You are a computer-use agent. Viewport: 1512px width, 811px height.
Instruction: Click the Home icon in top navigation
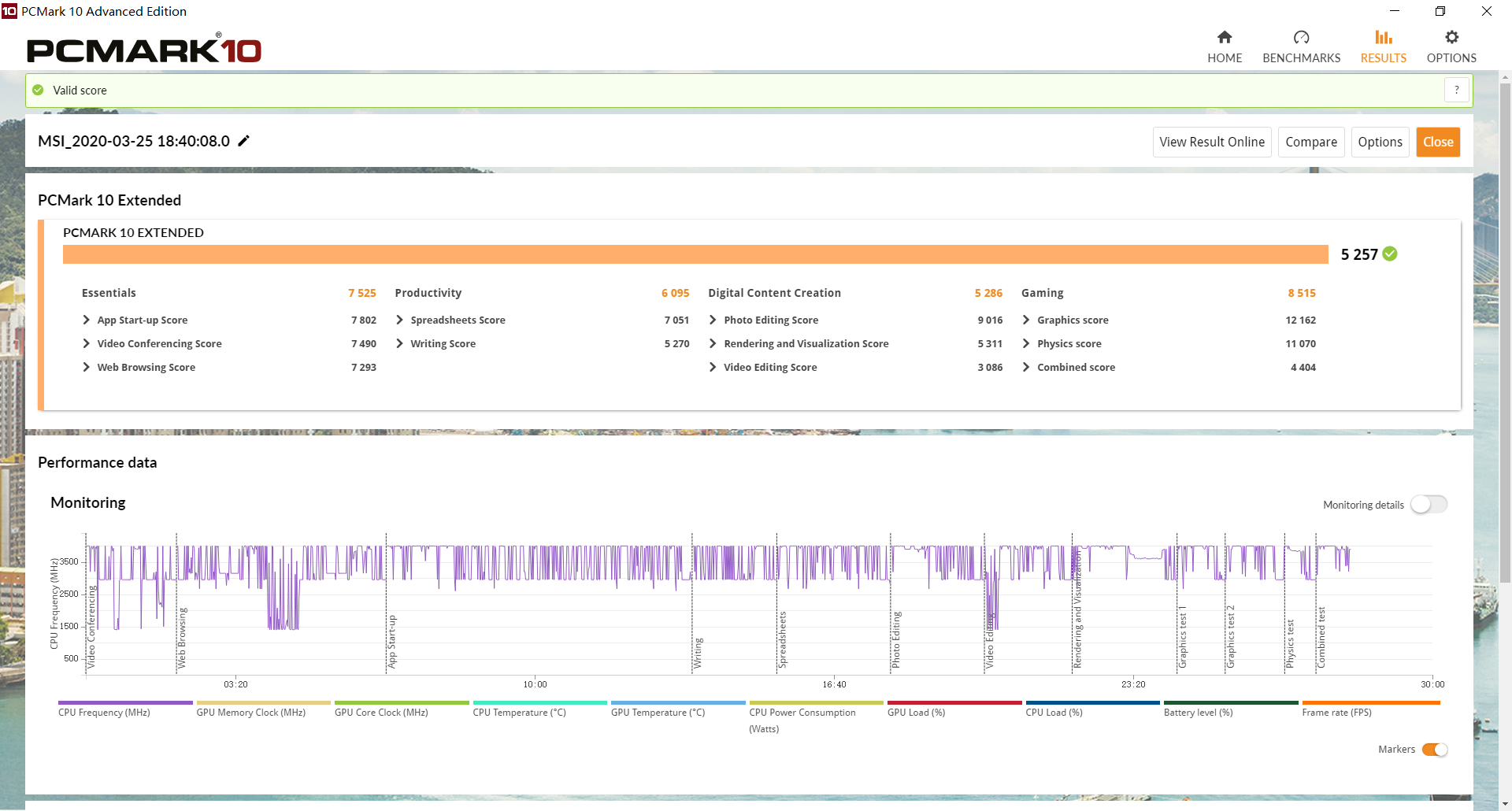[1225, 37]
